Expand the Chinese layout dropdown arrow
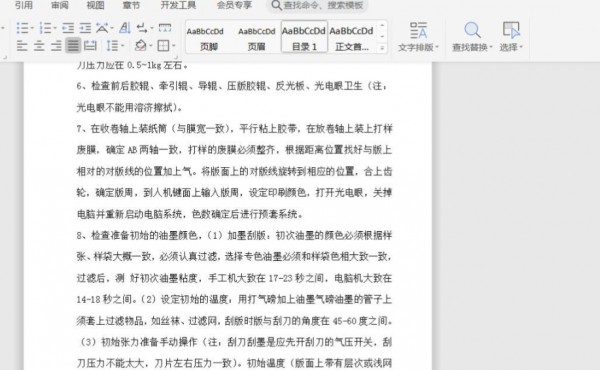 click(x=112, y=28)
